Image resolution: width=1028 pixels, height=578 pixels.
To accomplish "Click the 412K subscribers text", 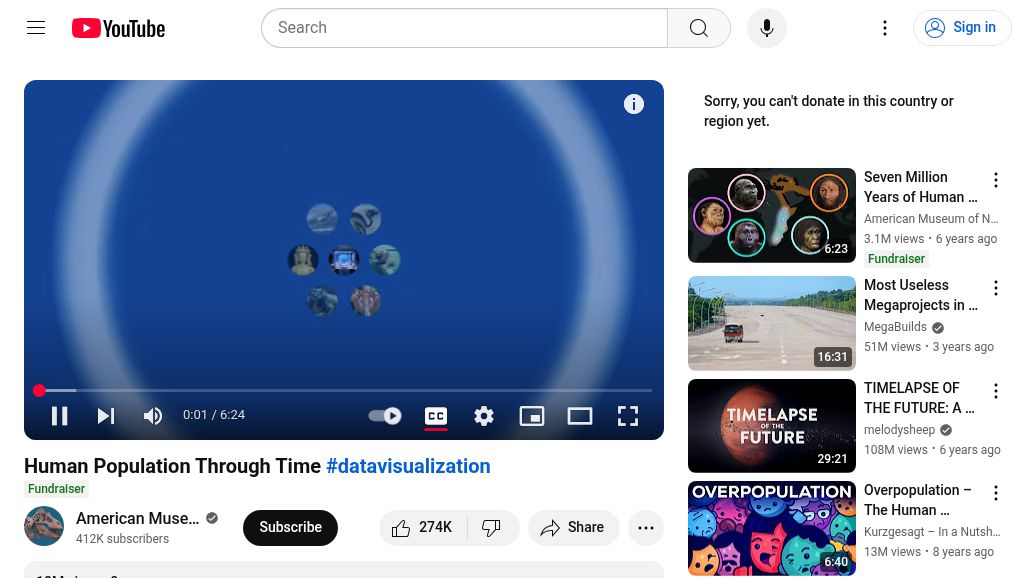I will (x=123, y=539).
